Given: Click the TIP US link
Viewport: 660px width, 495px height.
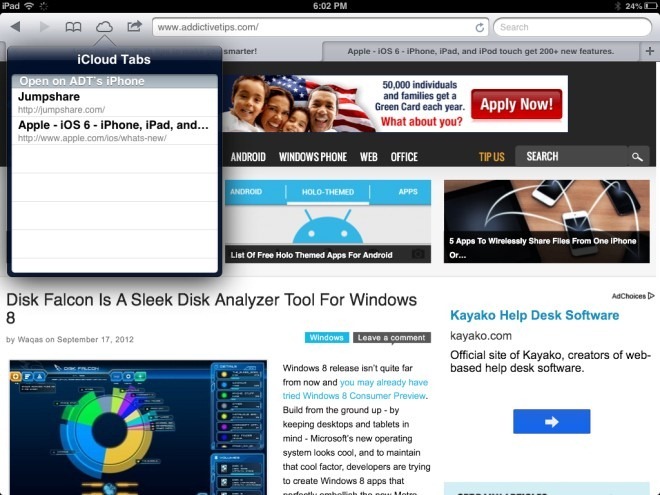Looking at the screenshot, I should [492, 157].
